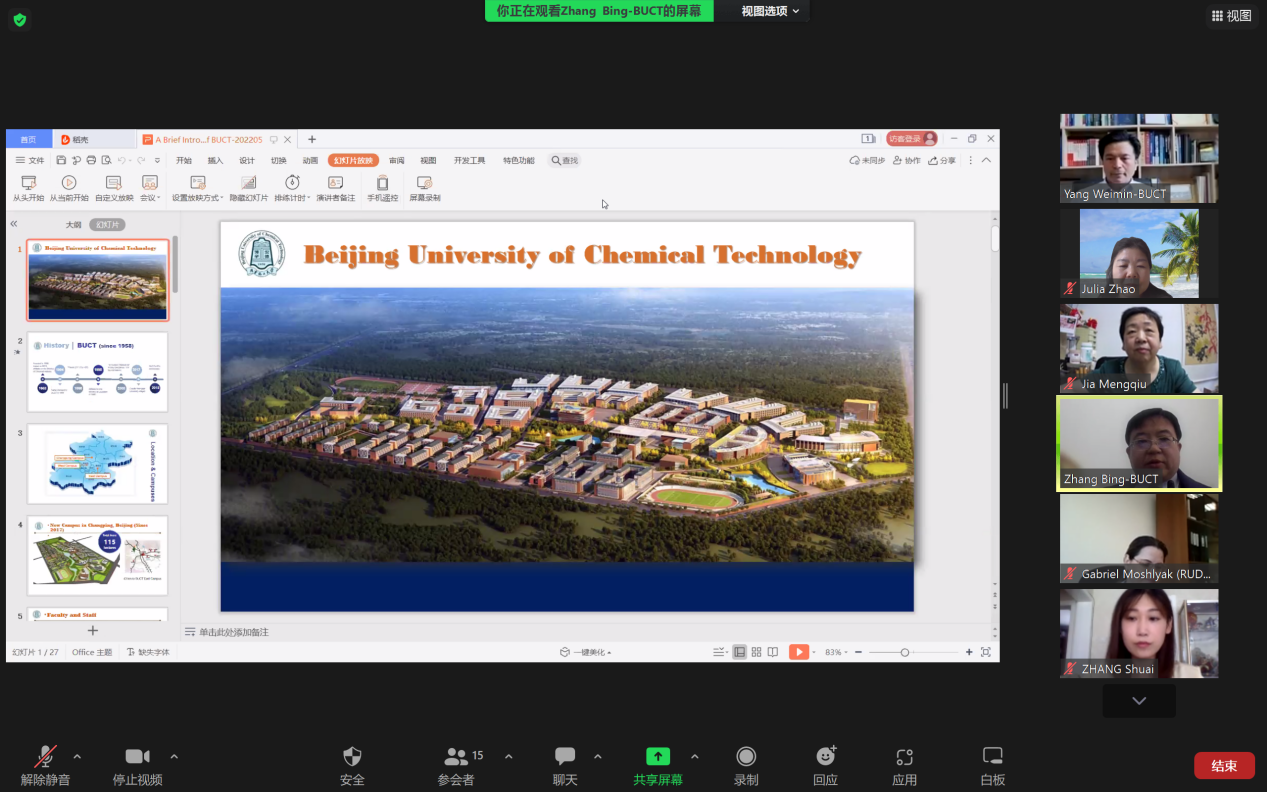Open the 动画 animation ribbon tab
1267x792 pixels.
tap(310, 160)
